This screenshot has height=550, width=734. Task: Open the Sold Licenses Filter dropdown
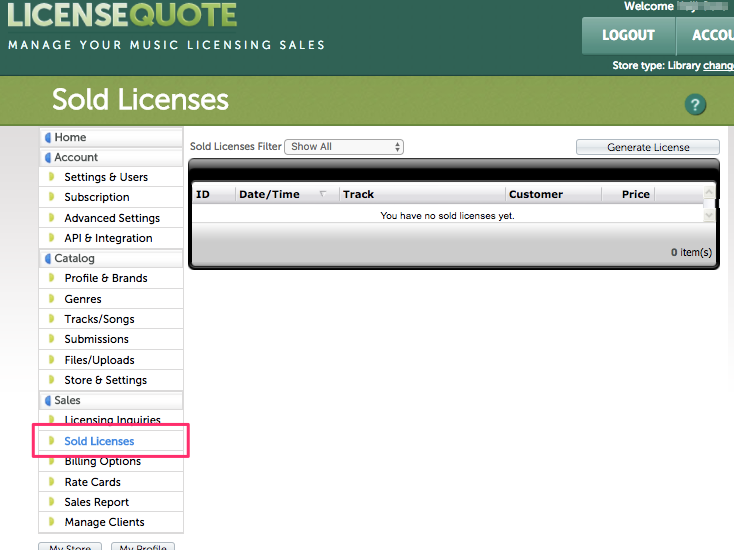344,147
